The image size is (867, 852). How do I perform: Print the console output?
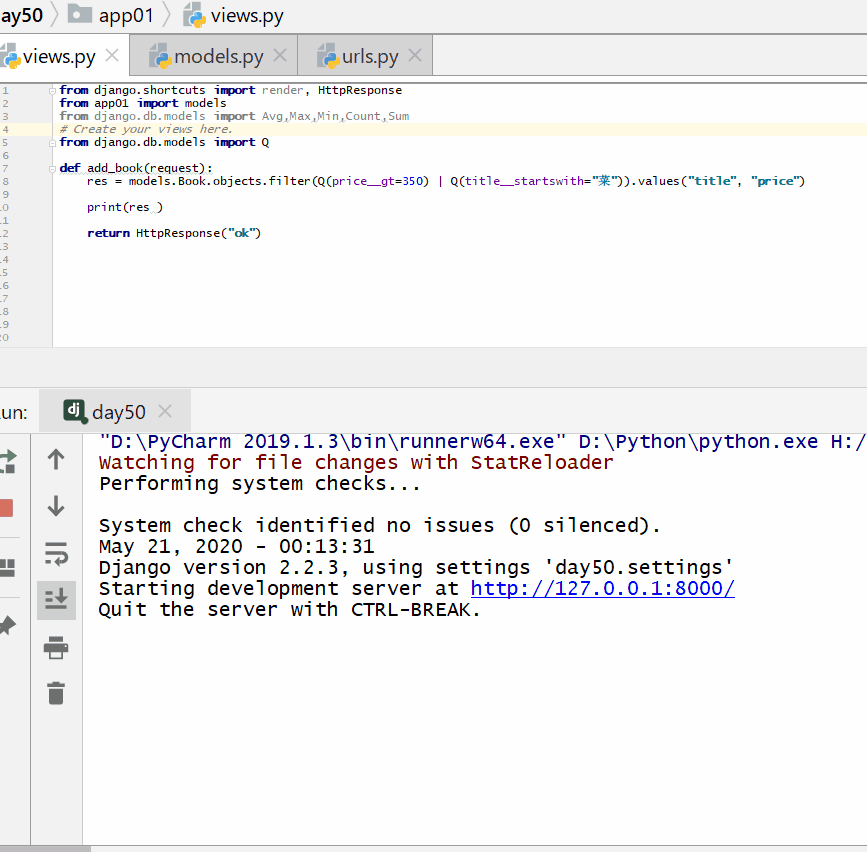point(56,647)
